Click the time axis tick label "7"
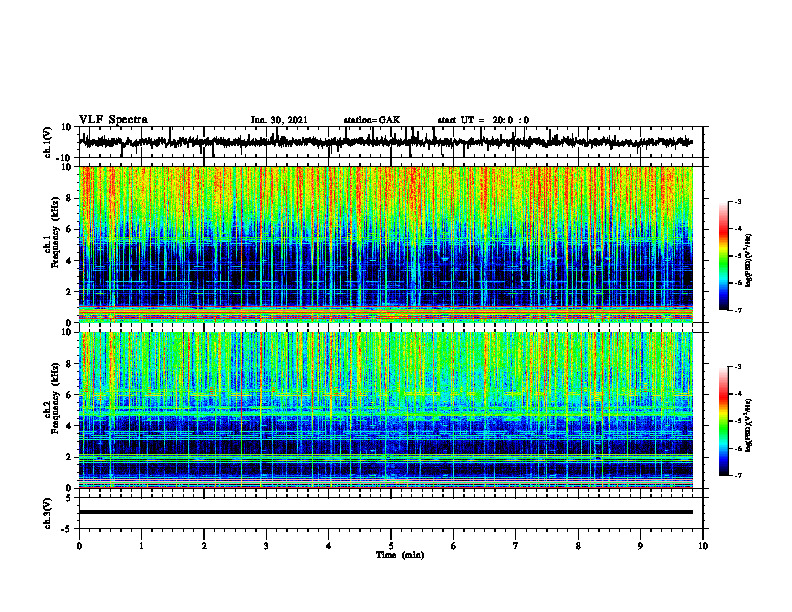The image size is (792, 612). 516,546
